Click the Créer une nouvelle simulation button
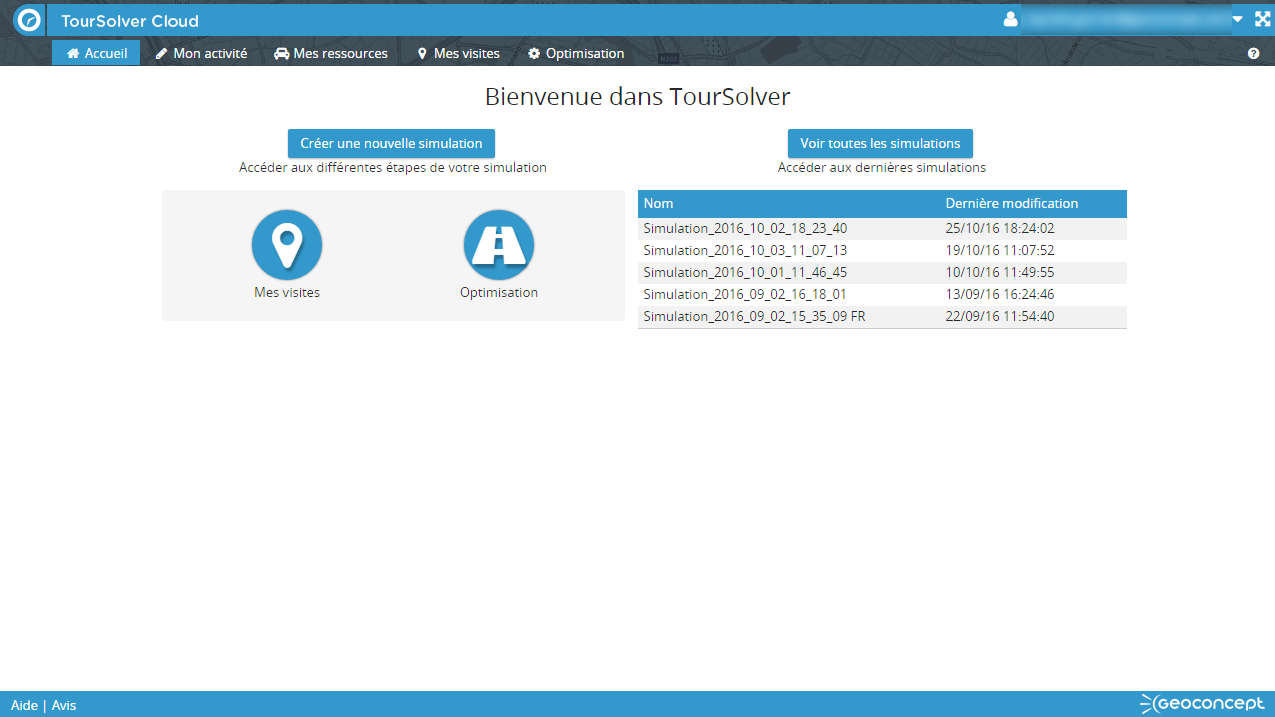 pyautogui.click(x=391, y=143)
